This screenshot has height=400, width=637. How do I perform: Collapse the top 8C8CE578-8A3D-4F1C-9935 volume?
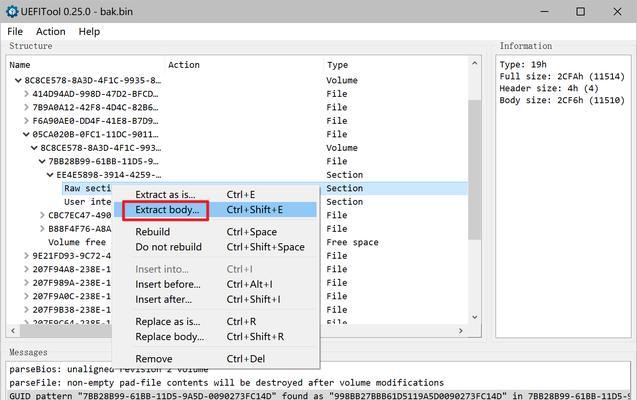(18, 80)
